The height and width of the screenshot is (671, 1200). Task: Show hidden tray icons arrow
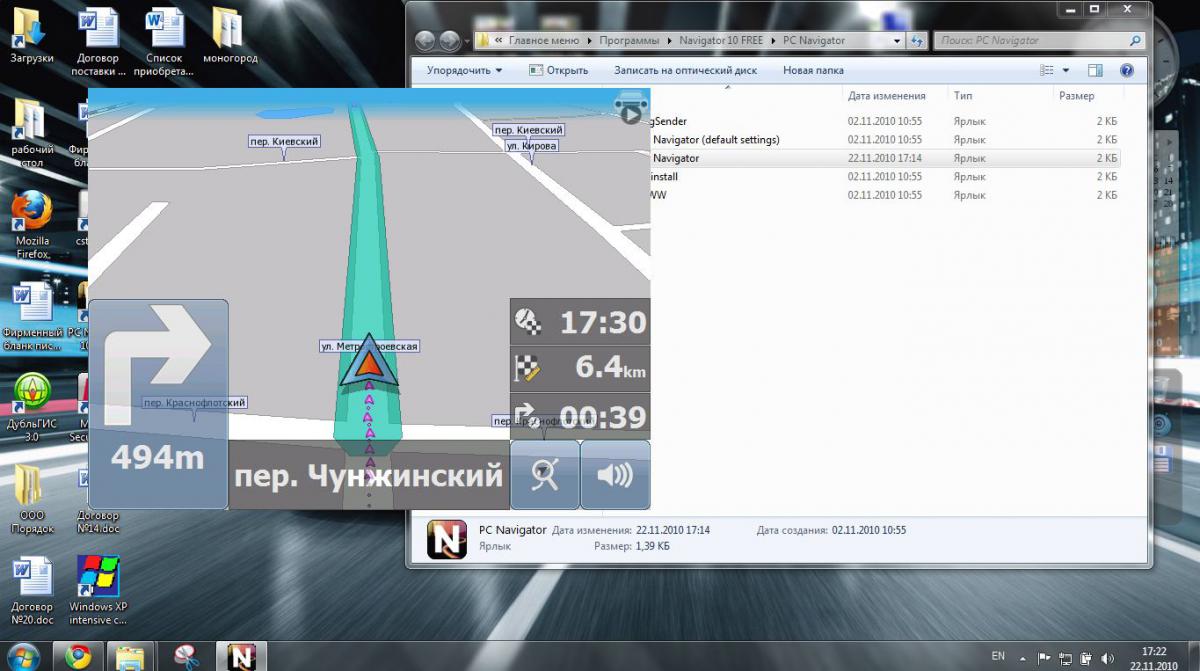[1024, 657]
